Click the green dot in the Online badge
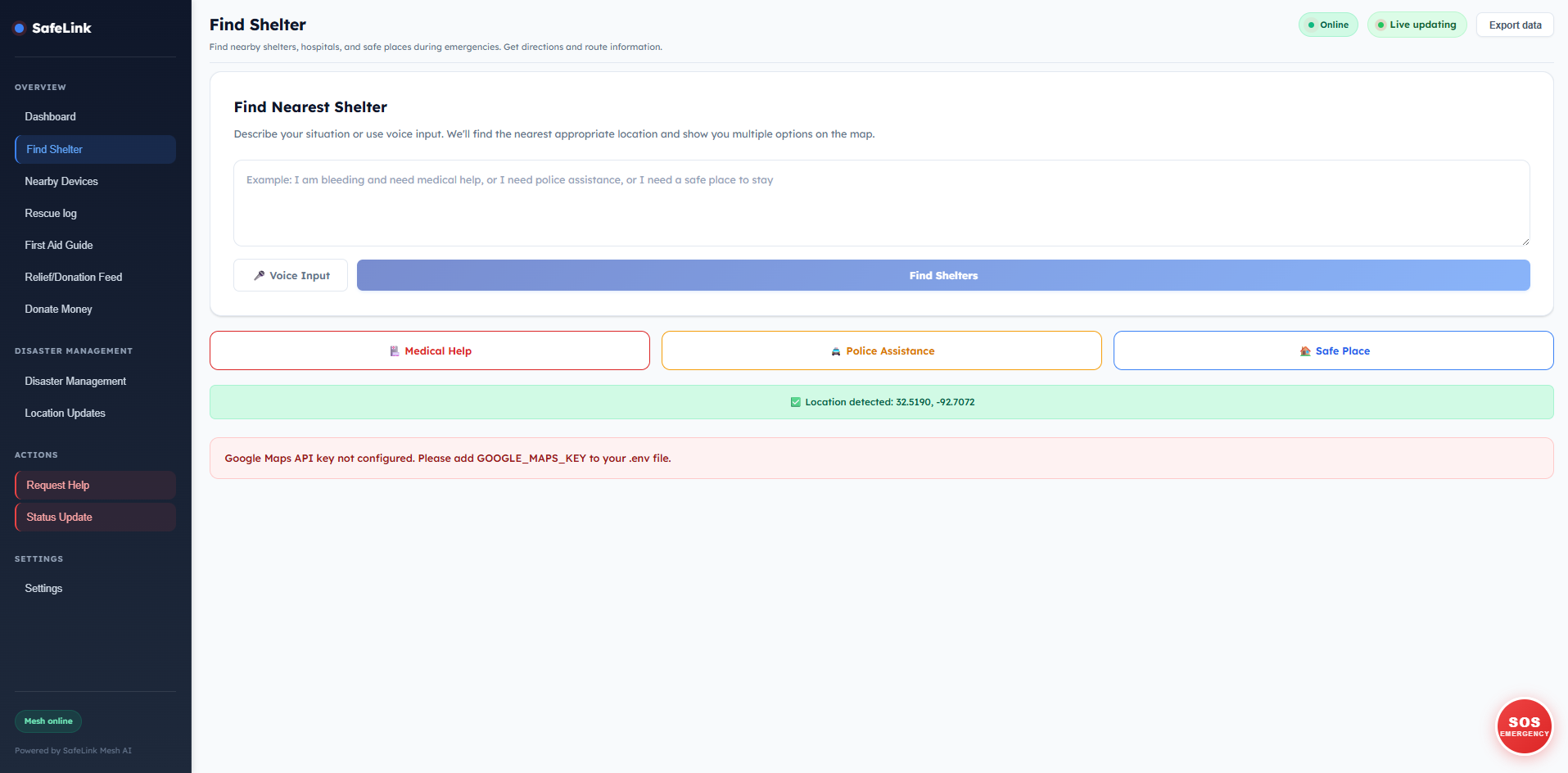 coord(1312,25)
